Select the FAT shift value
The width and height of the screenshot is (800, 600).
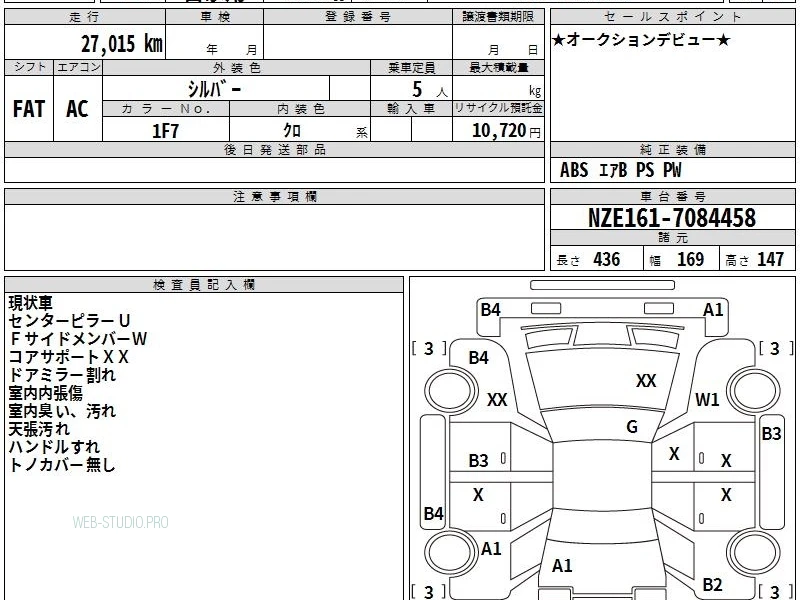[x=29, y=109]
